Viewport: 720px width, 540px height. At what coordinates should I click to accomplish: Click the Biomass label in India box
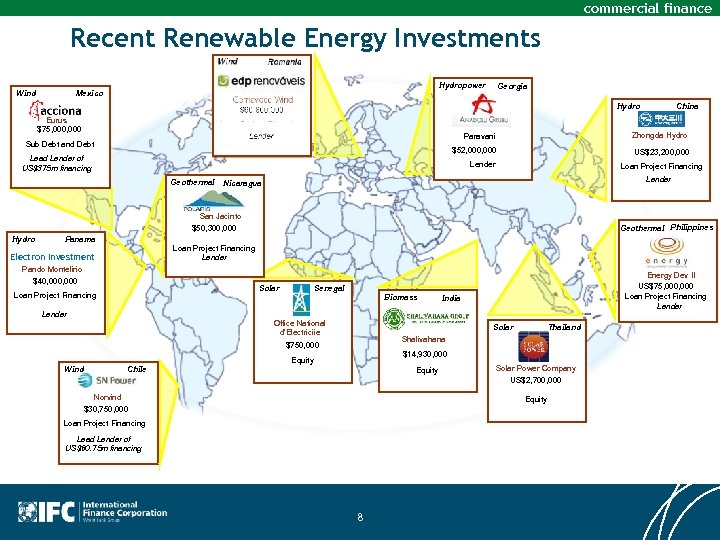[x=401, y=298]
